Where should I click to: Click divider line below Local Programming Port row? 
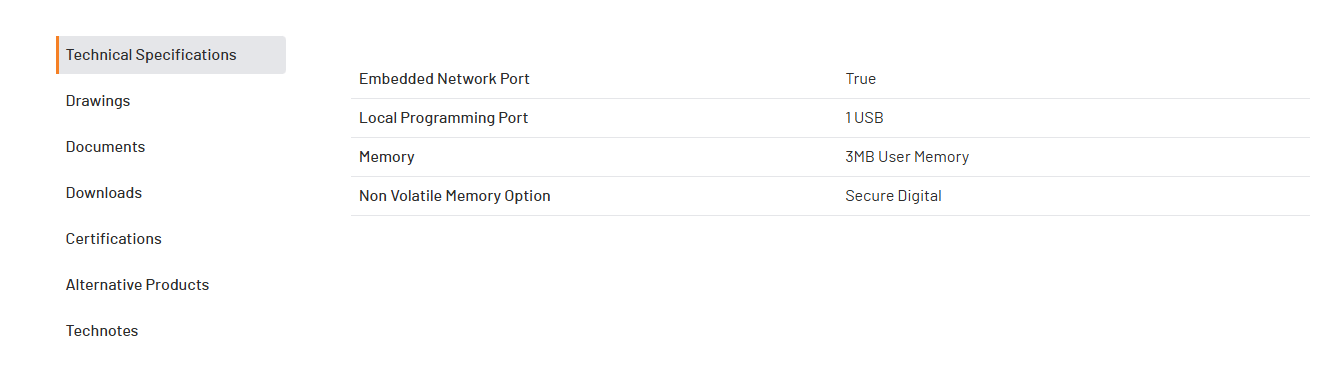(x=830, y=137)
